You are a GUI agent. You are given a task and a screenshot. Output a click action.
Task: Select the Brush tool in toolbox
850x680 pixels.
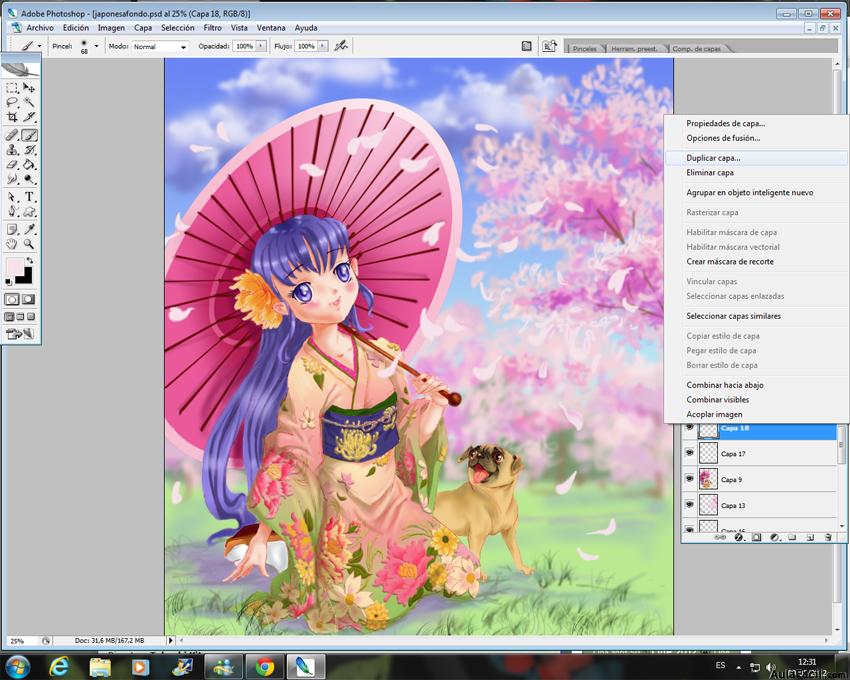click(x=29, y=135)
